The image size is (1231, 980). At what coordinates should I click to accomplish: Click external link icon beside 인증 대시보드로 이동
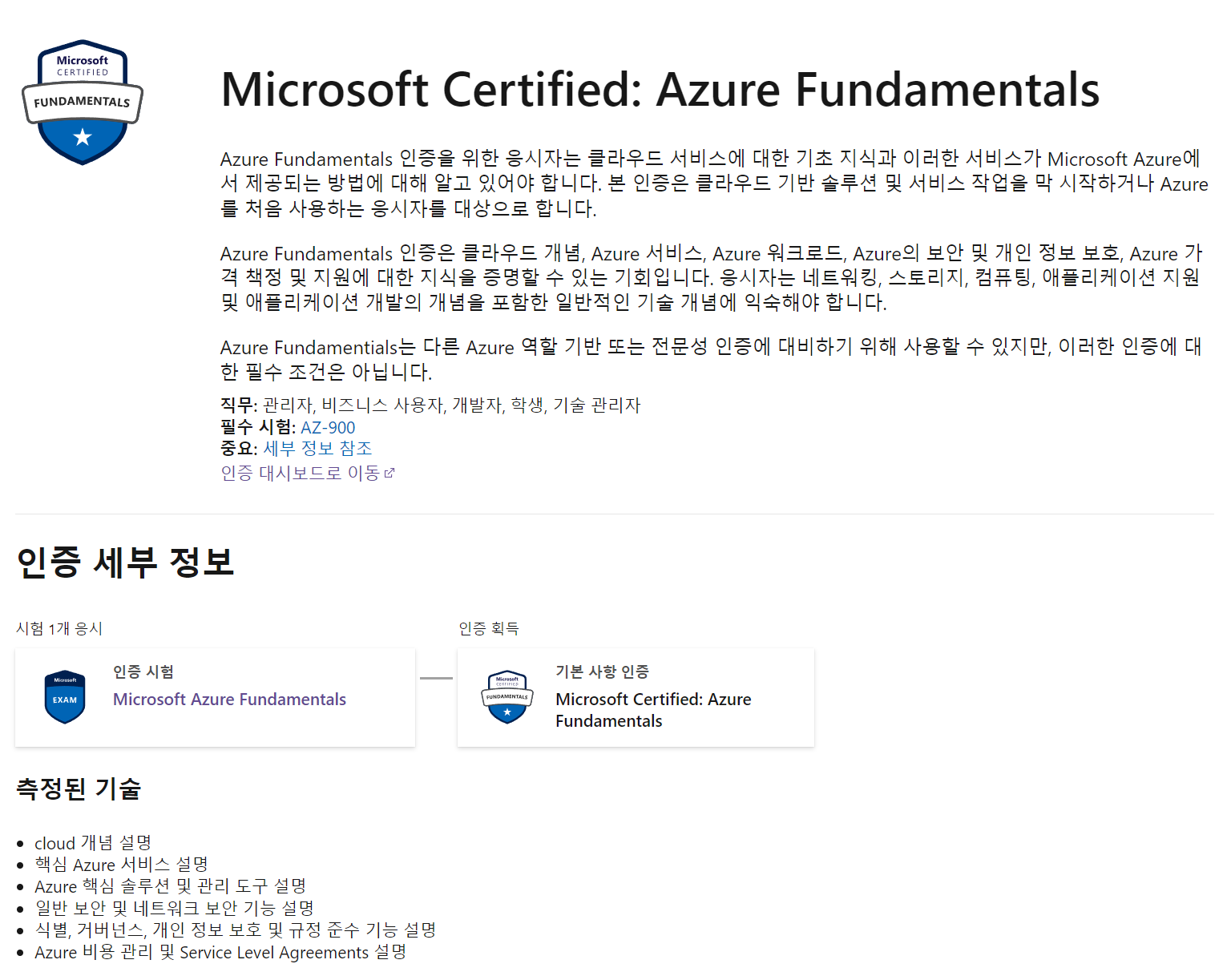tap(389, 474)
